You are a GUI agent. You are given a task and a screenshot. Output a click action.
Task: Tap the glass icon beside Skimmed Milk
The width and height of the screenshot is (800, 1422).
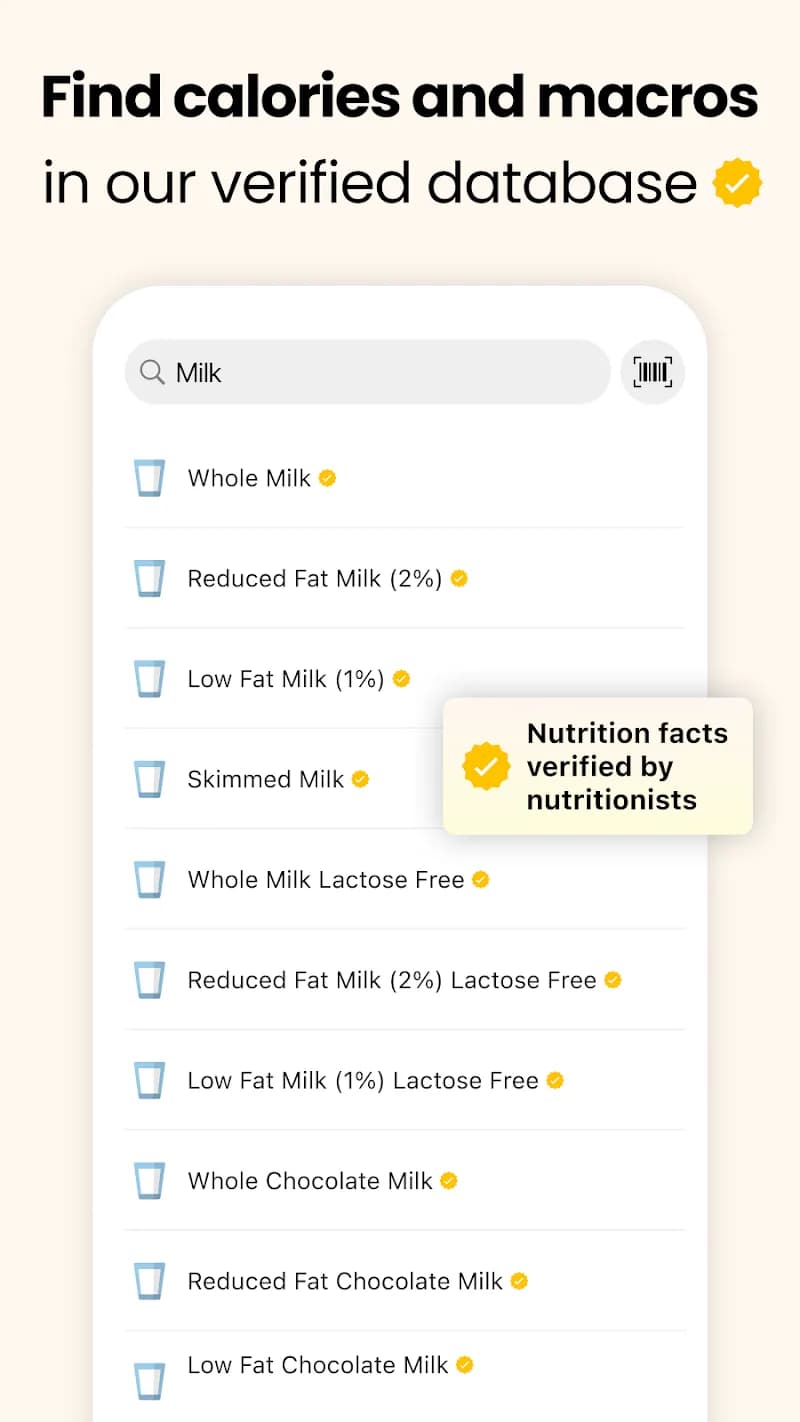click(x=149, y=779)
